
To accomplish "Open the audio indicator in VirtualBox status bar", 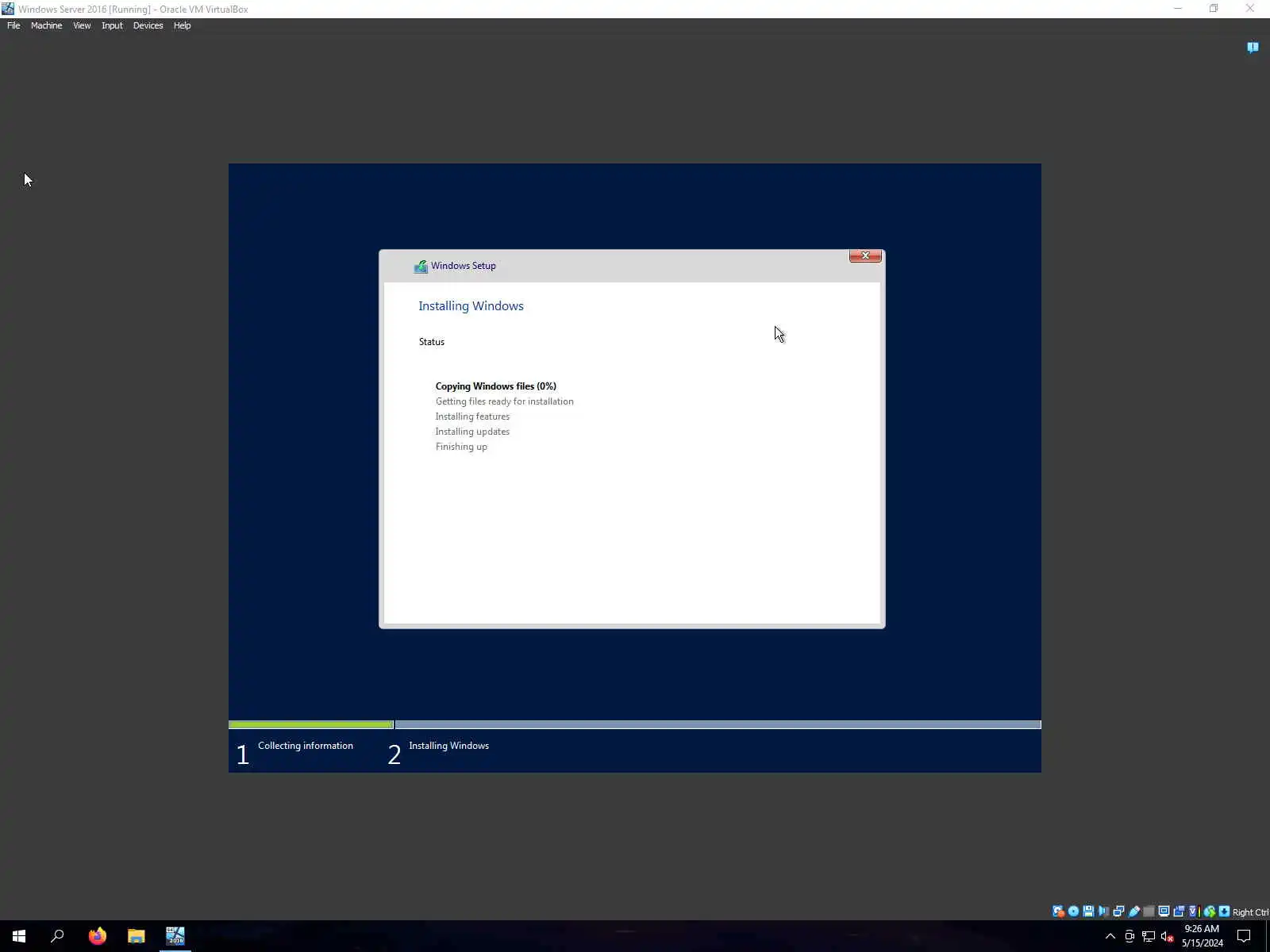I will 1103,912.
